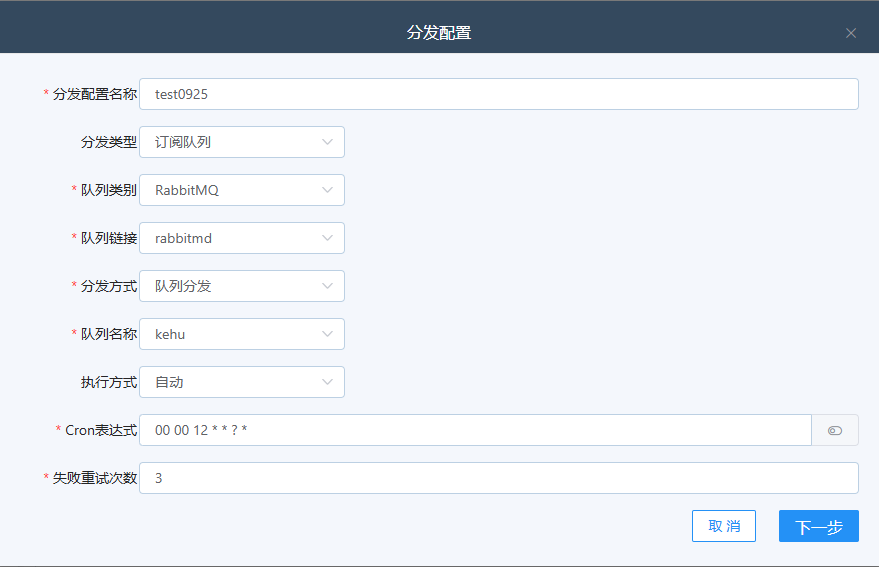Screen dimensions: 879x567
Task: Click the 失败重试次数 label
Action: tap(95, 478)
